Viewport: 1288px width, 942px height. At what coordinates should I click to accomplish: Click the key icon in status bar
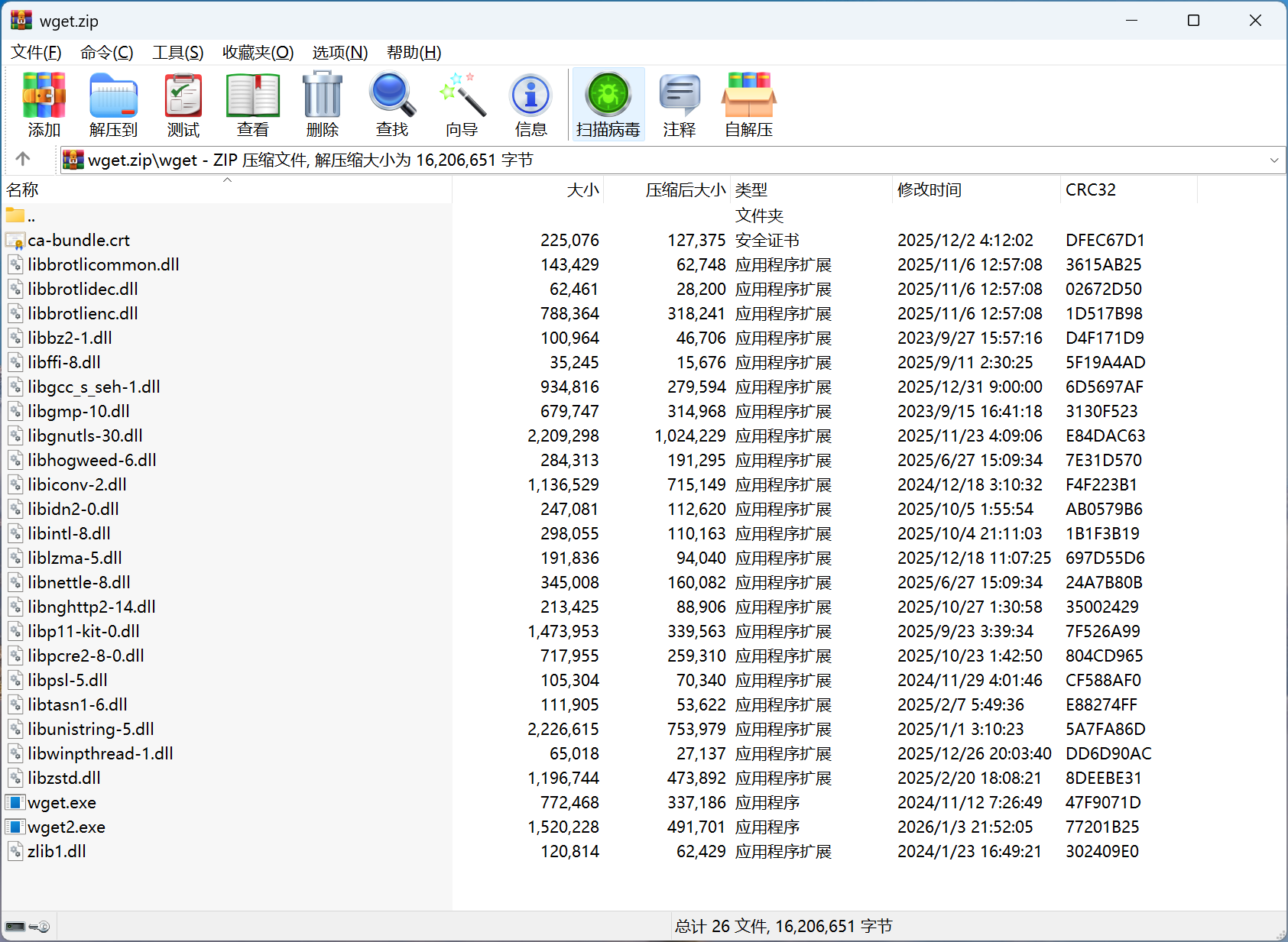(40, 927)
